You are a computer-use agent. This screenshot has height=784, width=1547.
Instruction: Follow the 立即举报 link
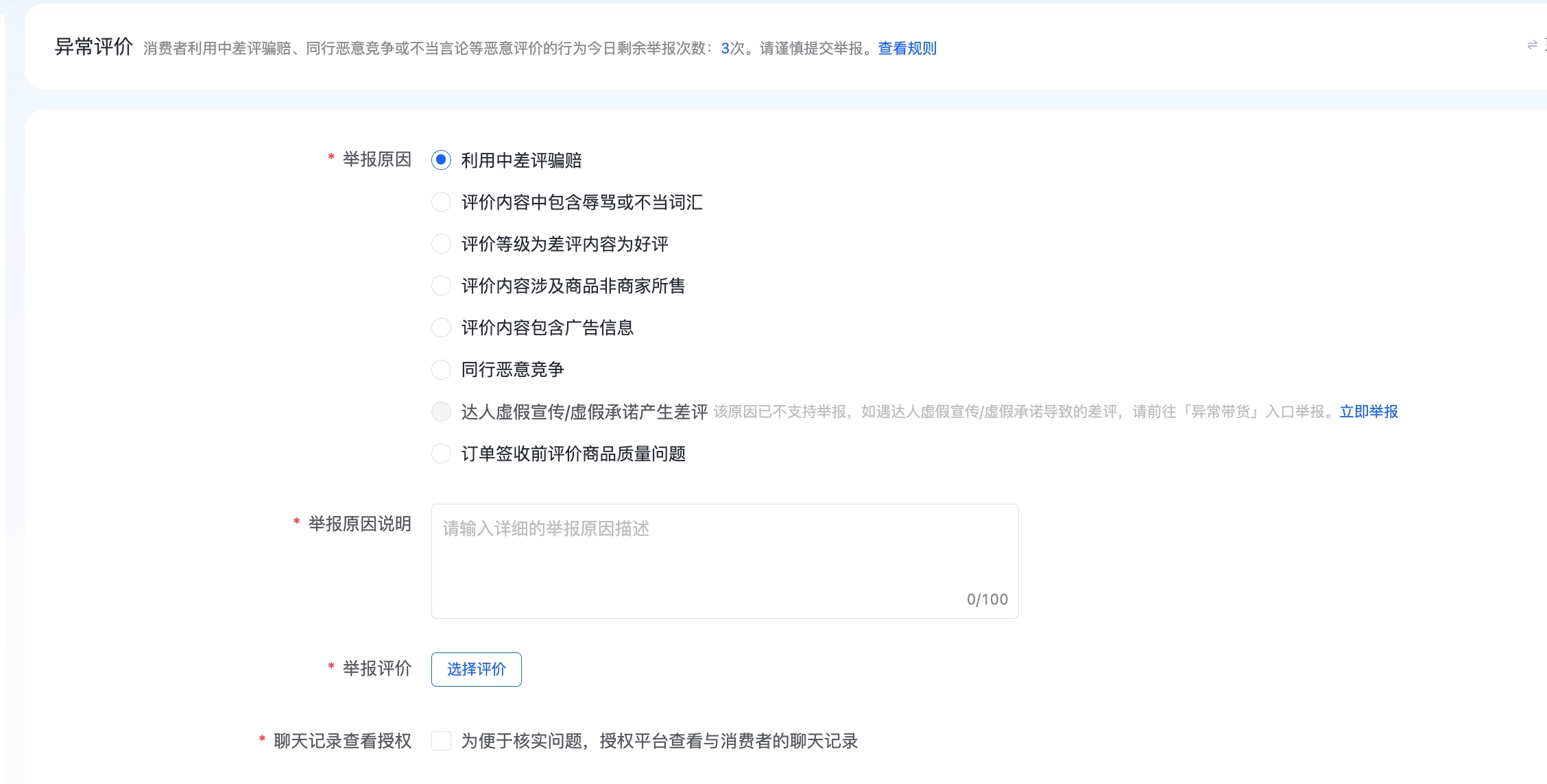[x=1369, y=412]
